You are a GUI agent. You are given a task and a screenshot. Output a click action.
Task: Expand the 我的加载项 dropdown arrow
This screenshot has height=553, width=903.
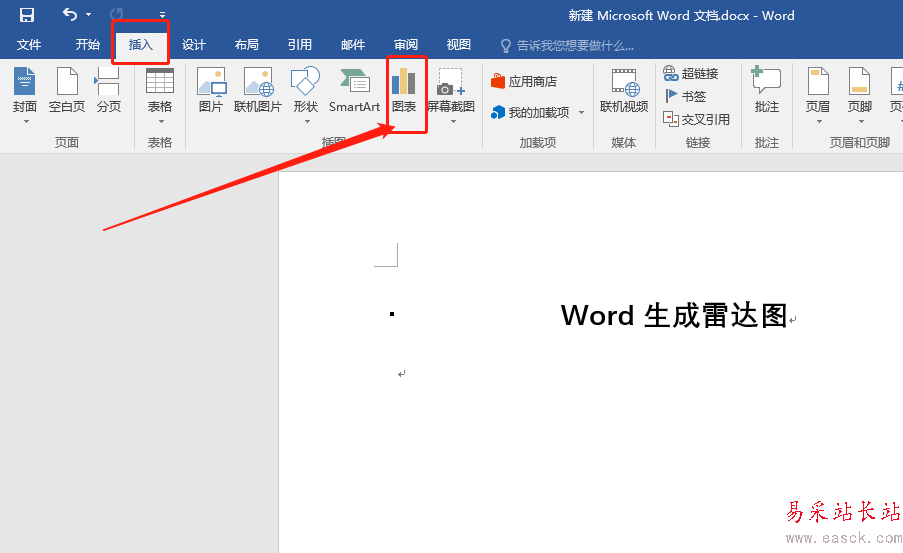click(581, 112)
